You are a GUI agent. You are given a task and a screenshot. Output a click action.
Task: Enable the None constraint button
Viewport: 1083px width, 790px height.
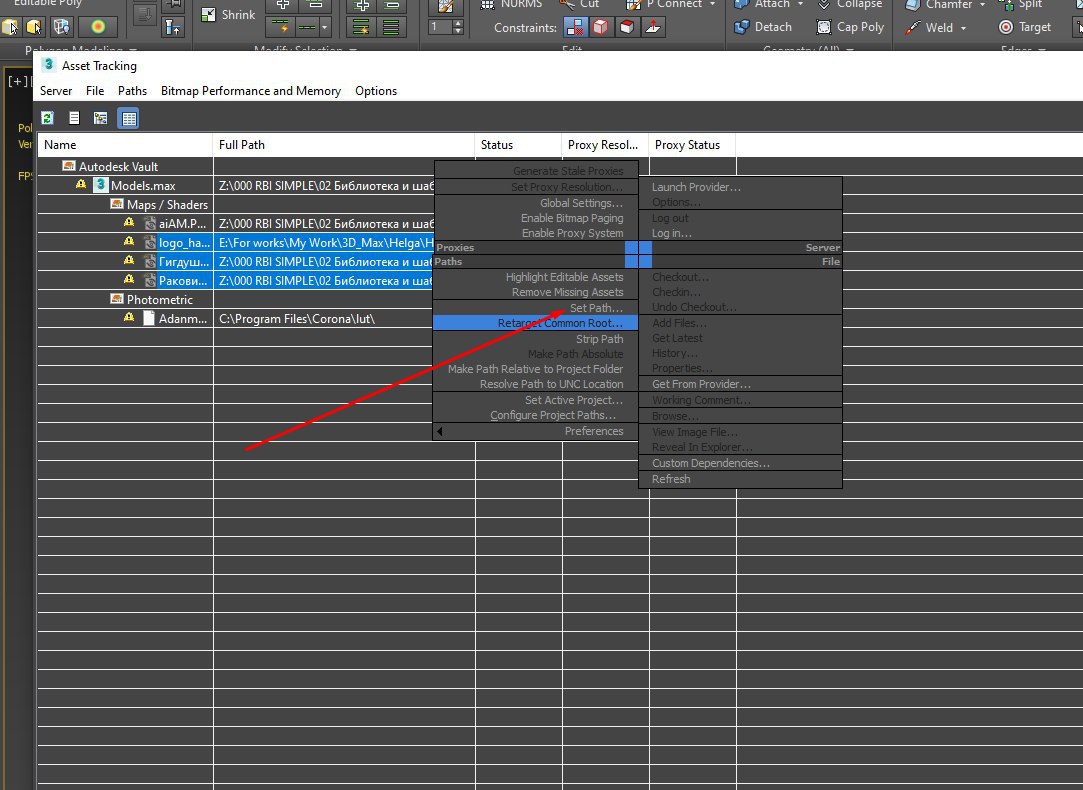(574, 28)
